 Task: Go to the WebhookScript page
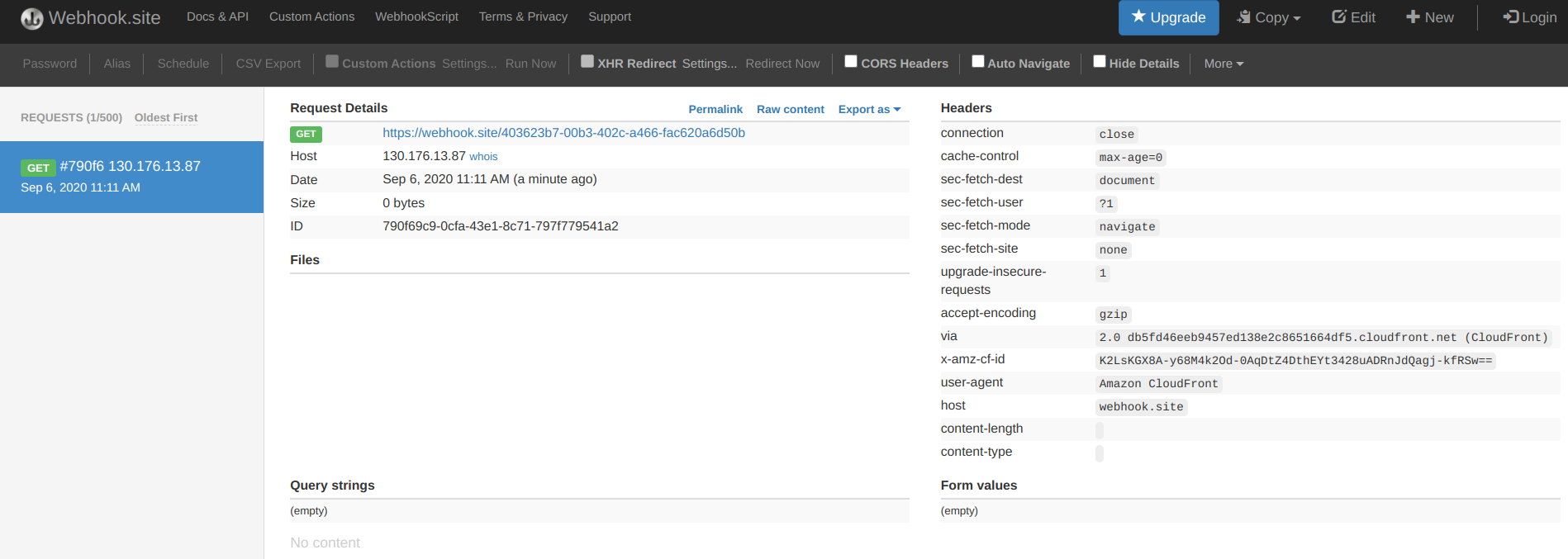416,17
